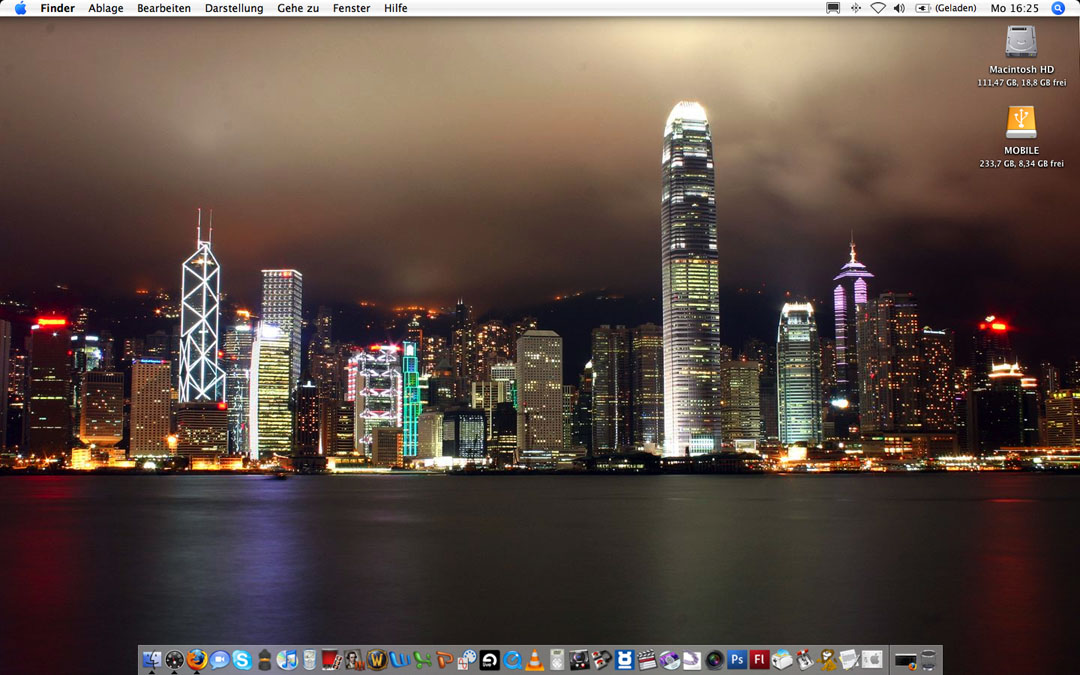Open the black camera lens Dock icon
Viewport: 1080px width, 675px height.
coord(714,660)
